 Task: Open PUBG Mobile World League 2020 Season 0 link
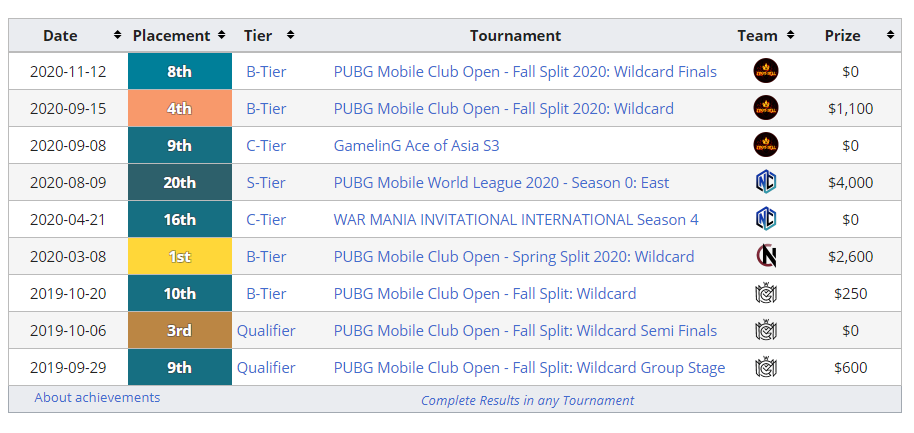pos(501,183)
